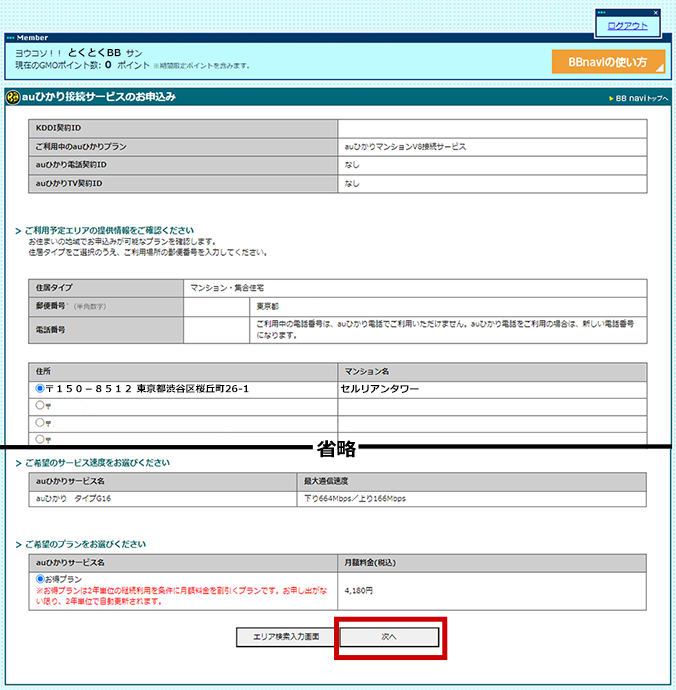Choose the third address radio option
The height and width of the screenshot is (690, 676).
point(40,422)
